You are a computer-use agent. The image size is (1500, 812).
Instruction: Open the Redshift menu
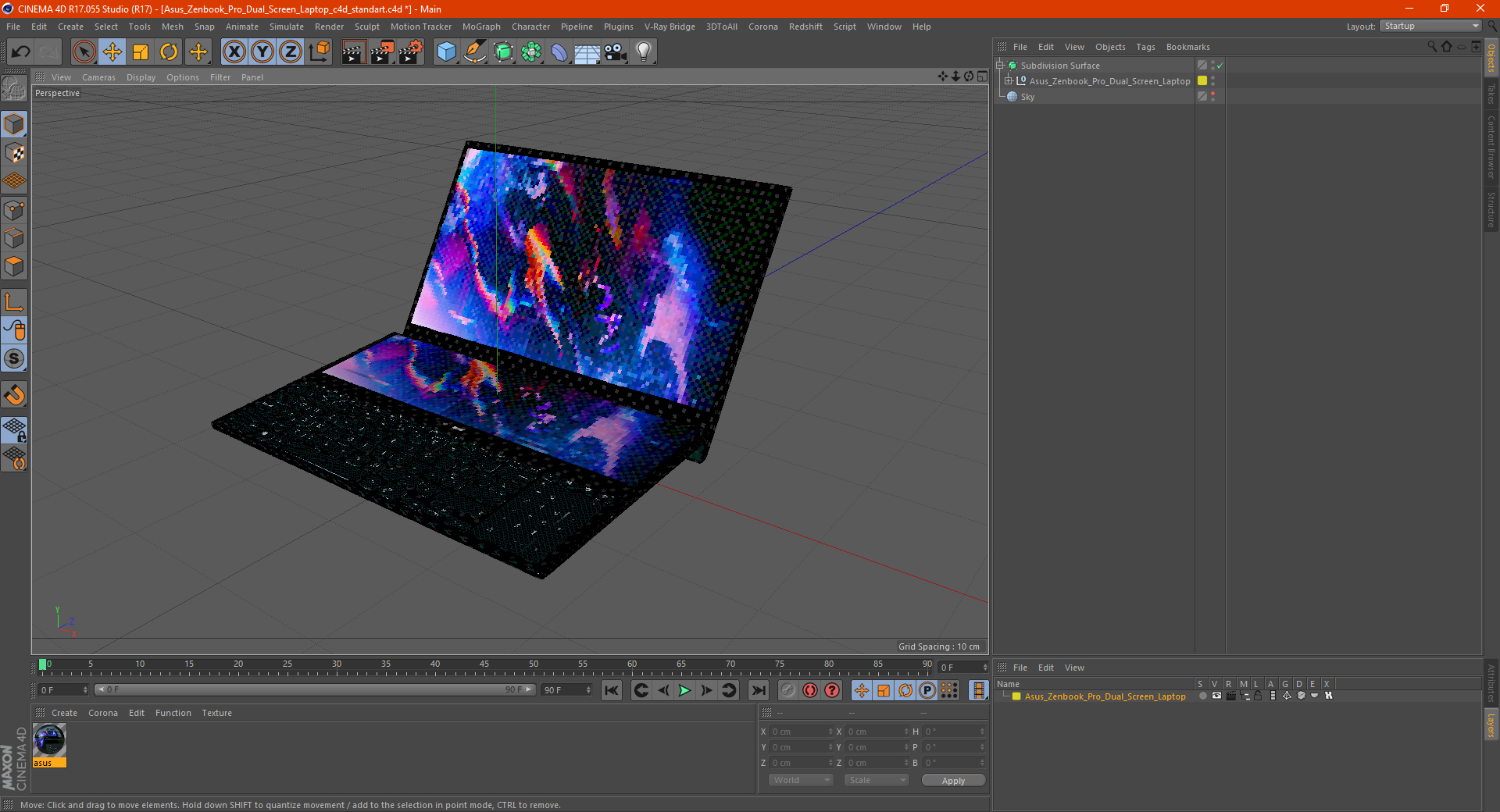[805, 27]
